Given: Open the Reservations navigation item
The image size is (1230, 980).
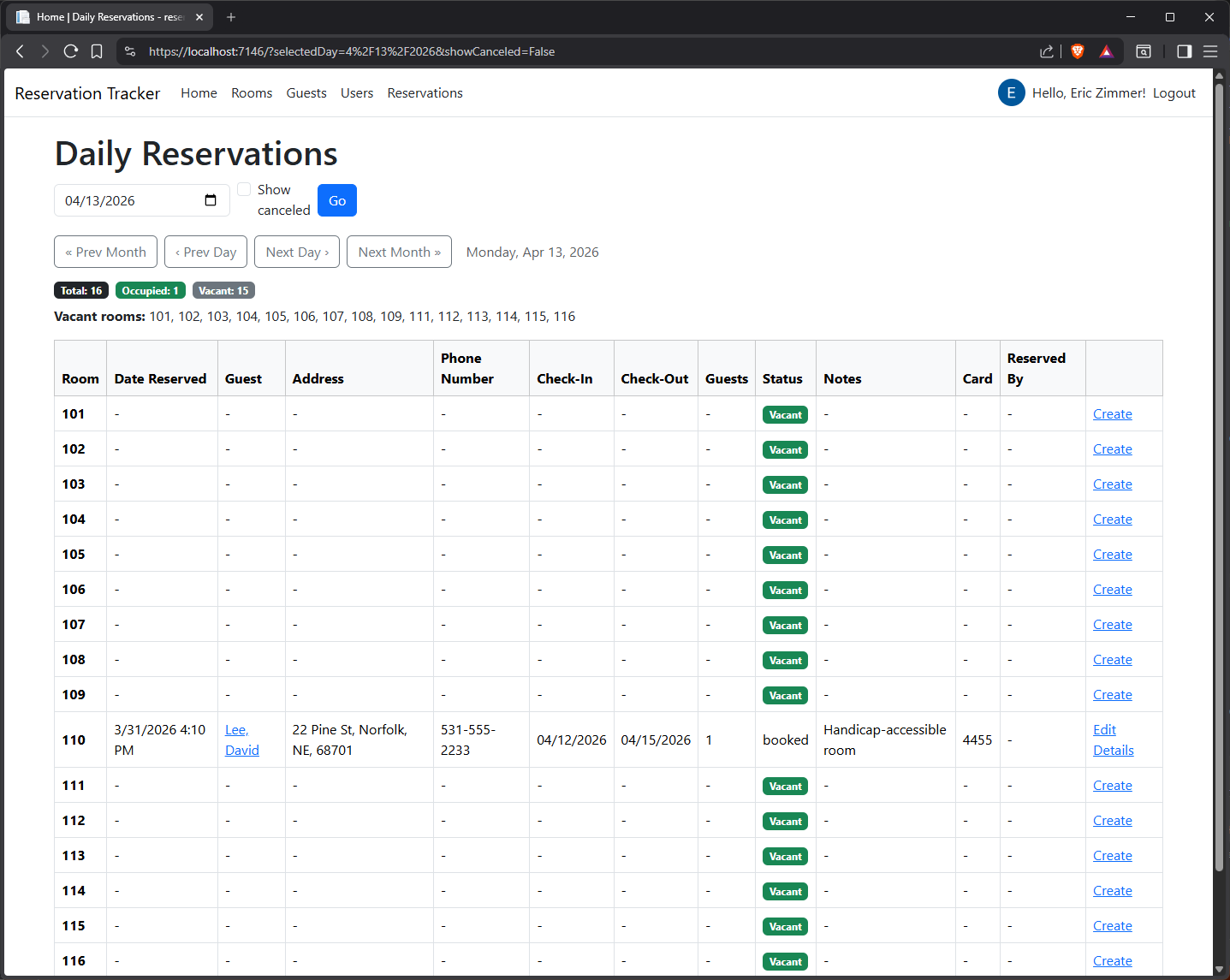Looking at the screenshot, I should (x=425, y=92).
